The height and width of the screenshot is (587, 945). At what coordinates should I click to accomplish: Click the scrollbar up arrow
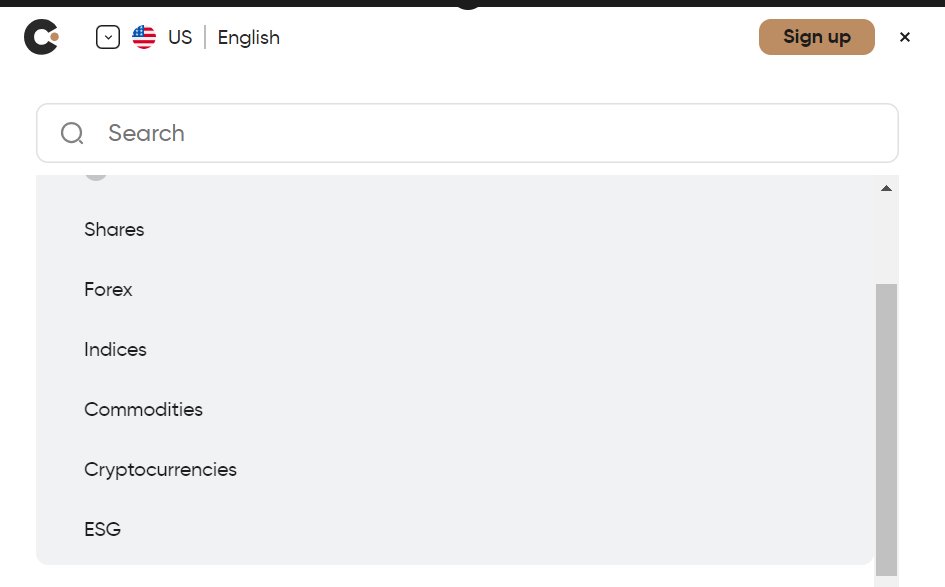tap(886, 188)
